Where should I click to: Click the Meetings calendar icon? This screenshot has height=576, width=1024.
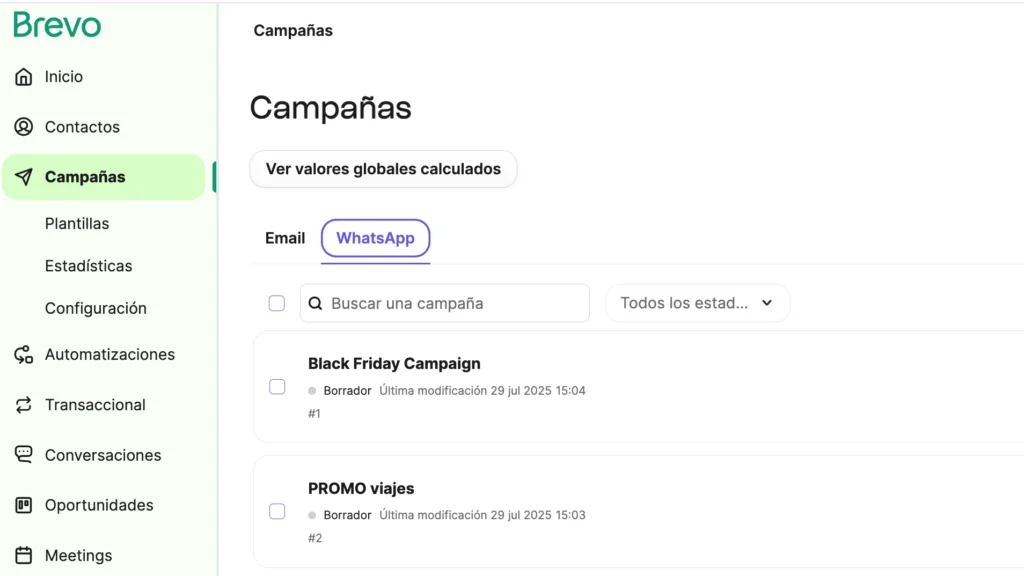(x=24, y=555)
